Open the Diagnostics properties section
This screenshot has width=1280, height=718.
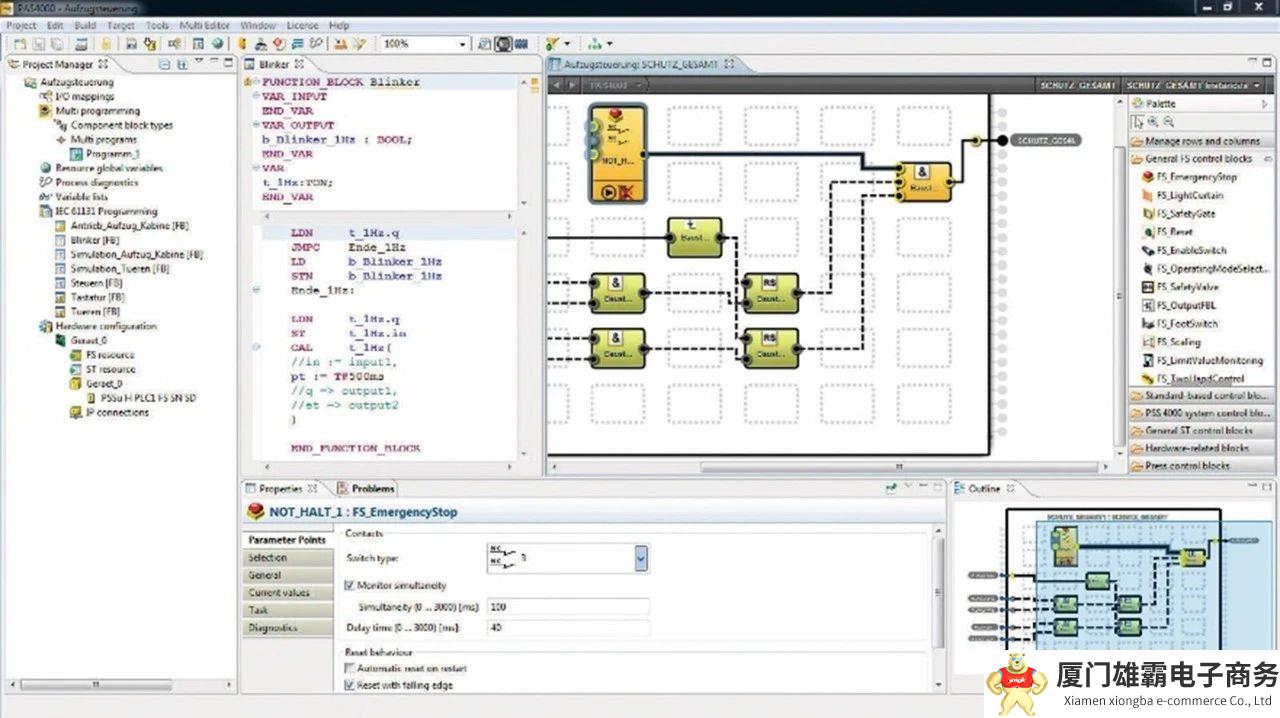[272, 628]
